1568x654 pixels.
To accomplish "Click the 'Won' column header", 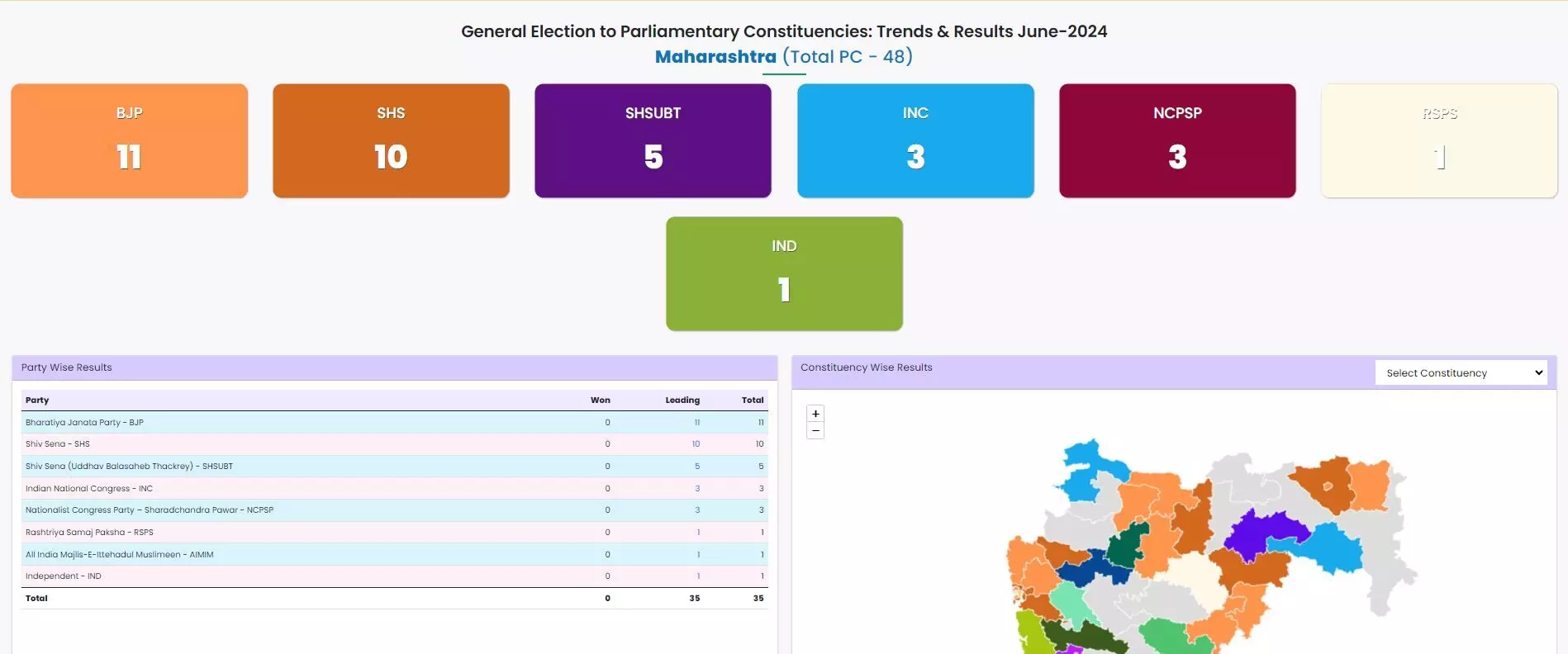I will 601,400.
